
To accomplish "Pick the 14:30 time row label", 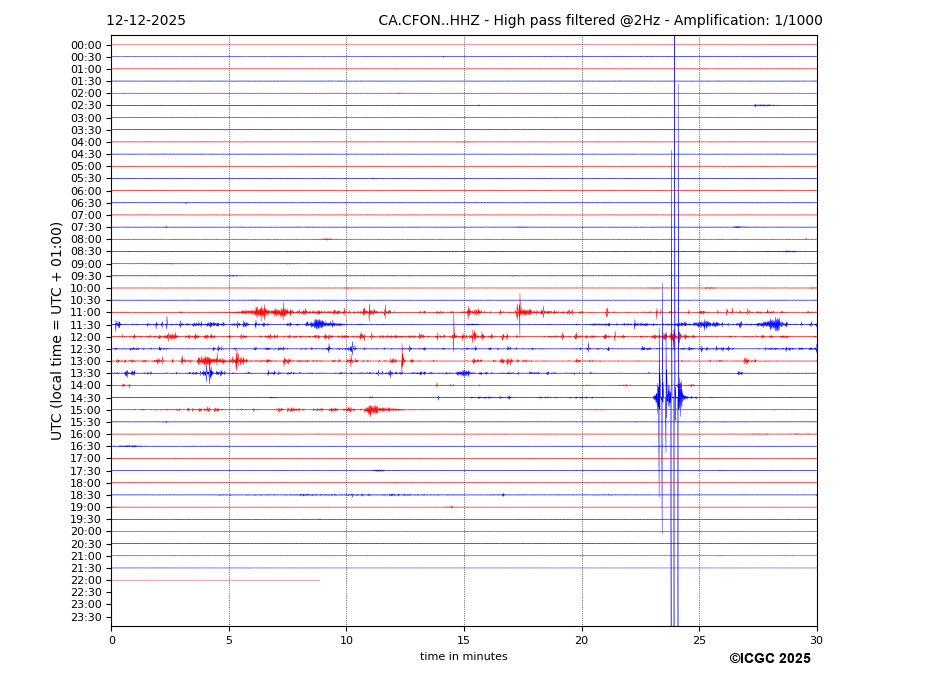I will pyautogui.click(x=86, y=398).
